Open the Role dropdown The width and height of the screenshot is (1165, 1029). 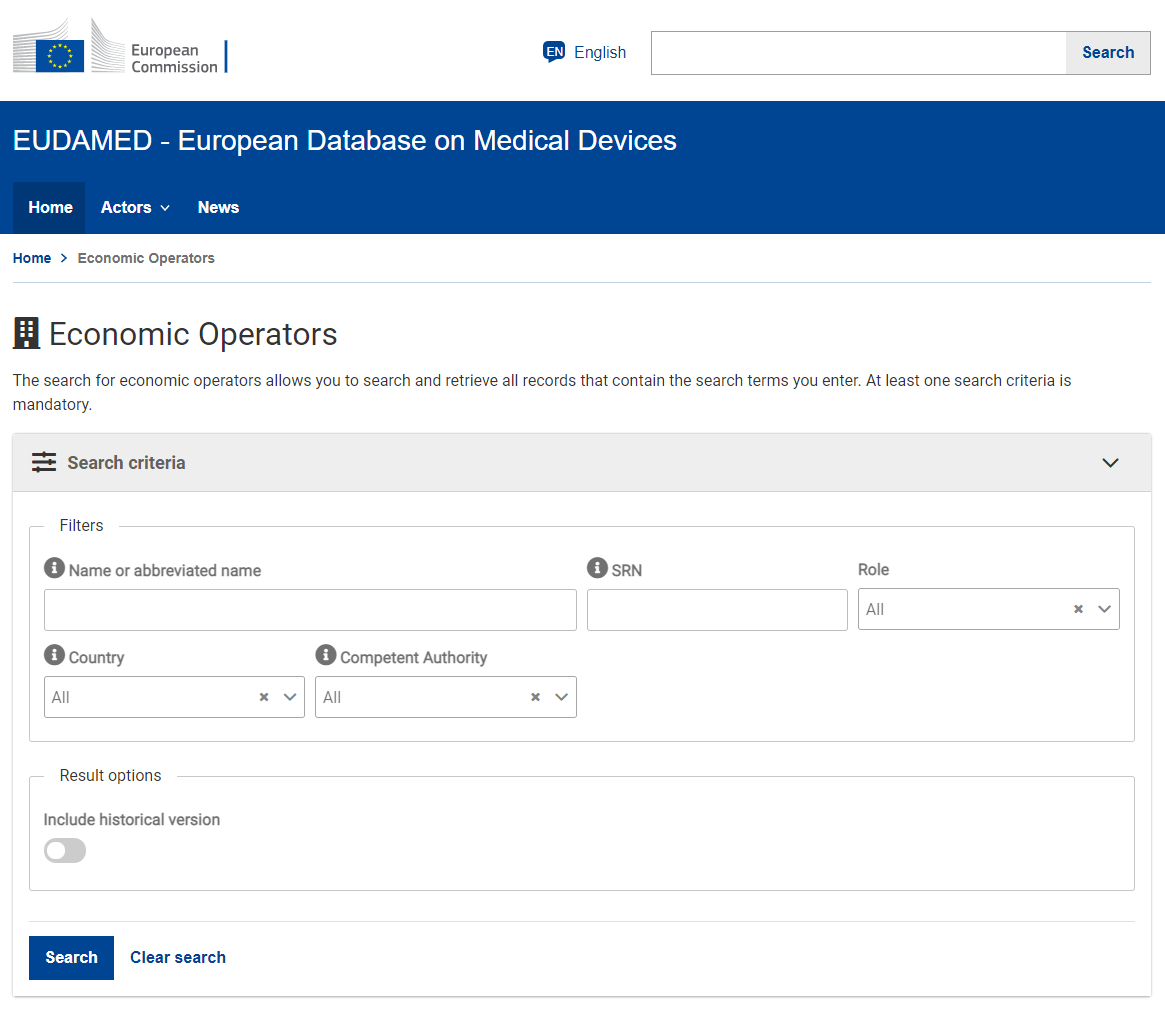coord(1104,609)
